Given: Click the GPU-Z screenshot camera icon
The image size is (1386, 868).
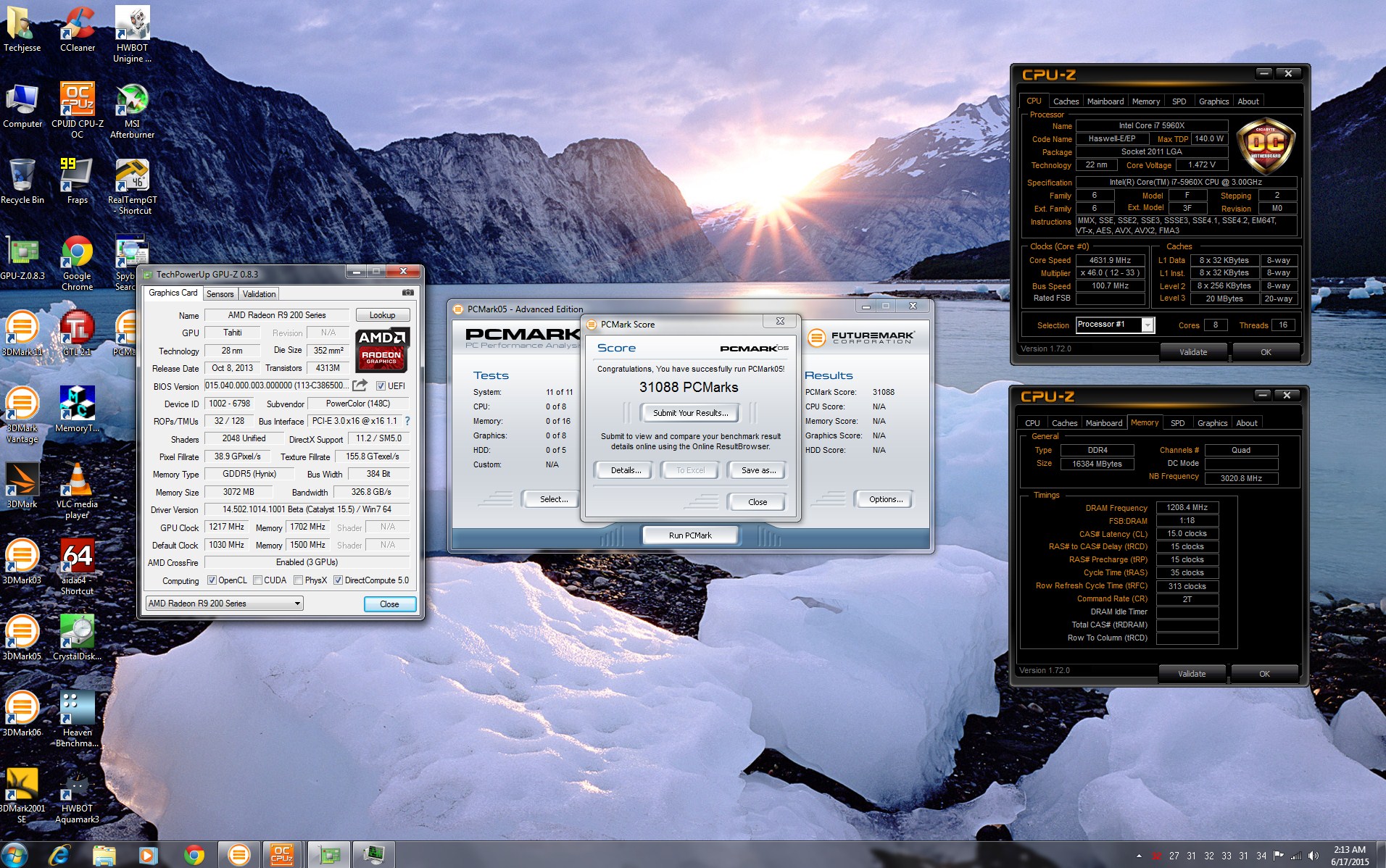Looking at the screenshot, I should tap(408, 293).
